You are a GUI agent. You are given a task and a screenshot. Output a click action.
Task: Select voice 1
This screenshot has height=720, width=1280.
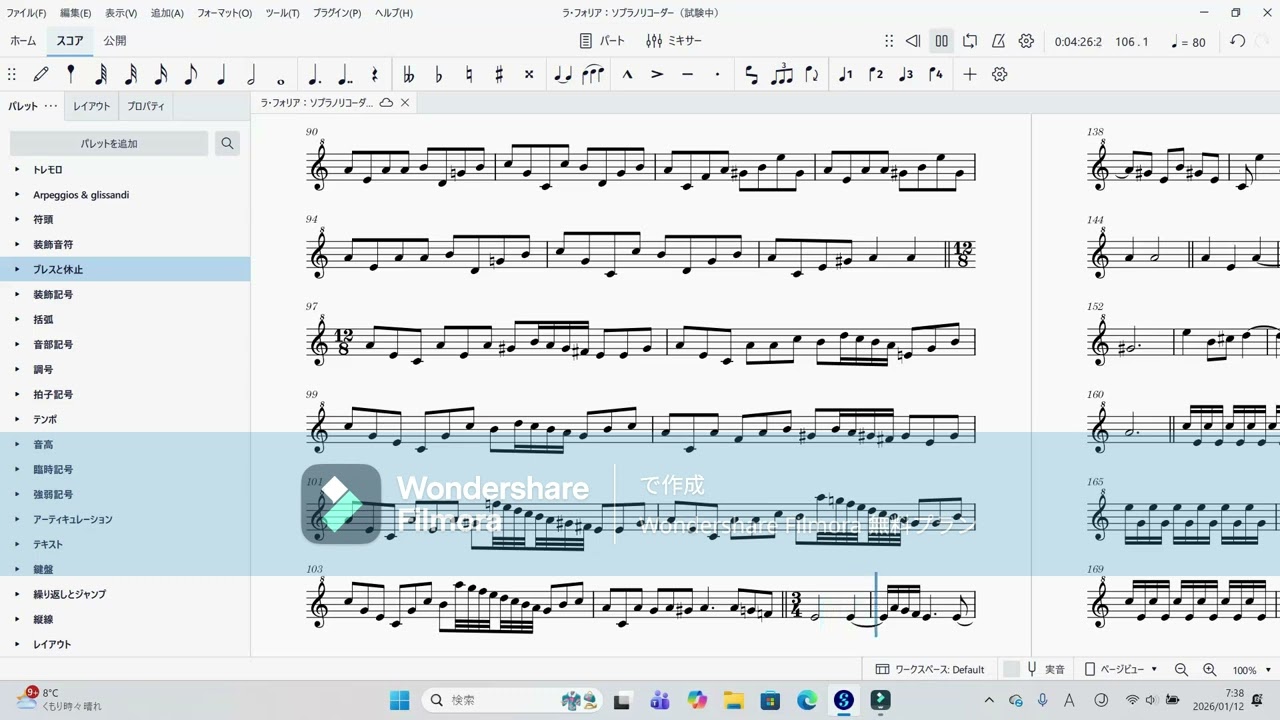pyautogui.click(x=845, y=74)
